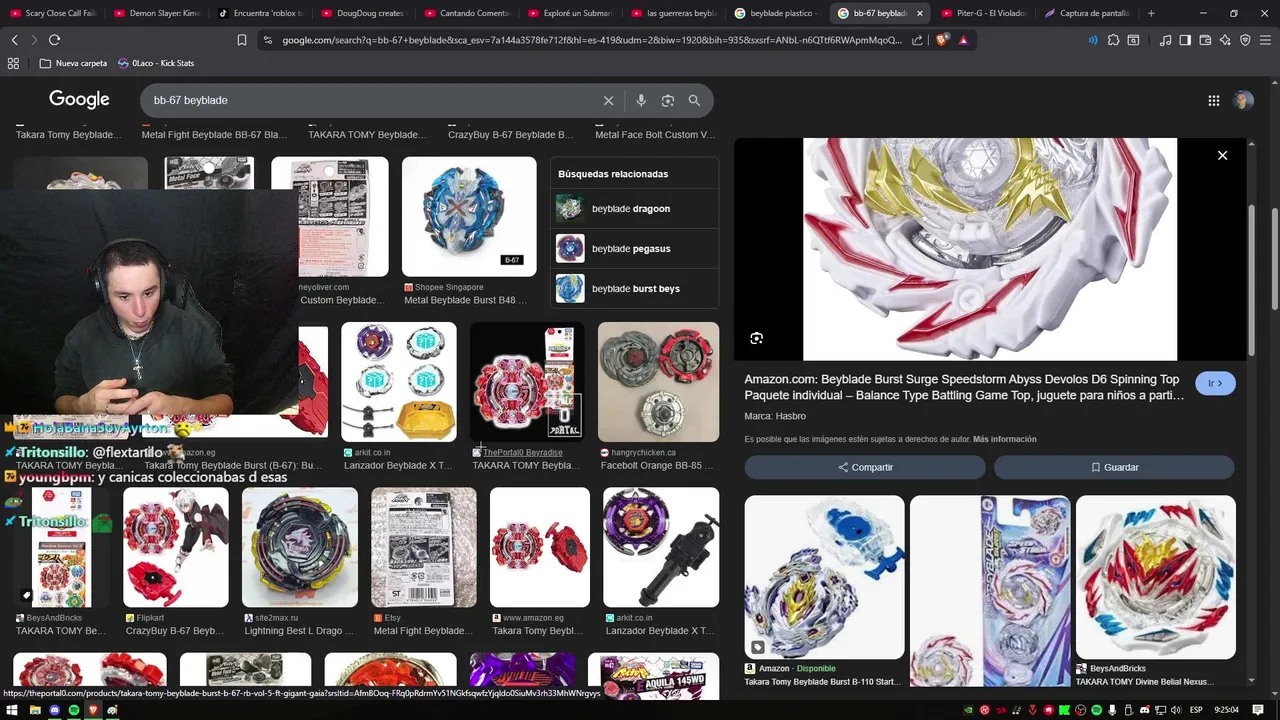Open the Windows Start menu
The width and height of the screenshot is (1280, 720).
tap(12, 710)
